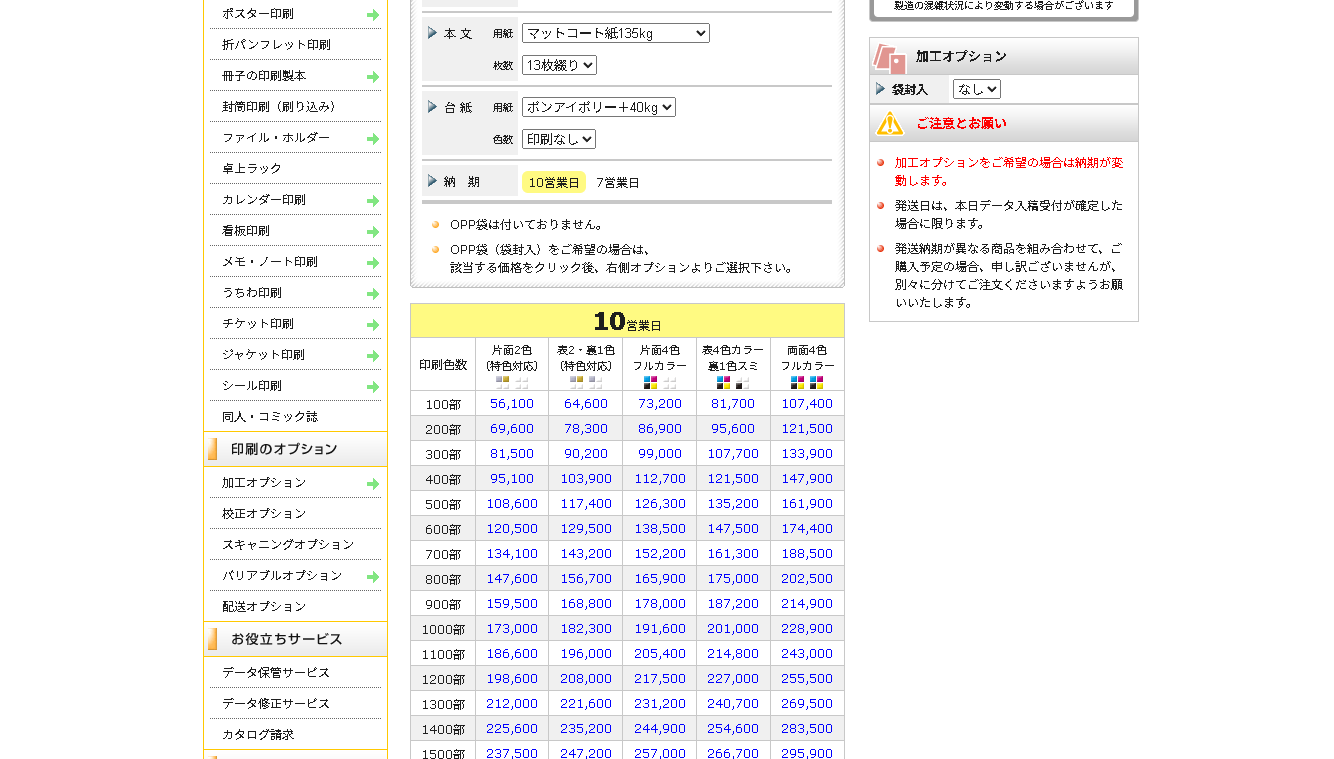Click the color swatches under 片面4色フルカラー
Screen dimensions: 1334x759
(x=659, y=382)
